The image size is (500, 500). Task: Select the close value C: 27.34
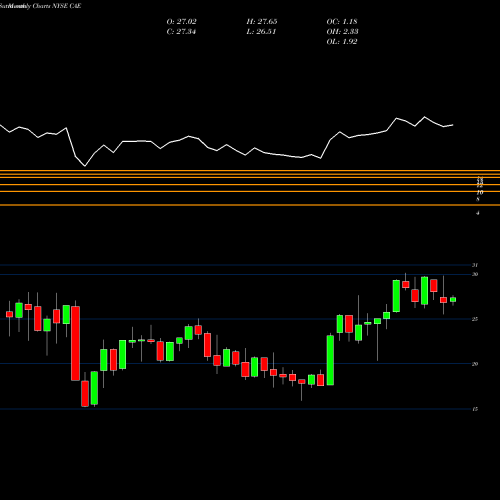[181, 32]
